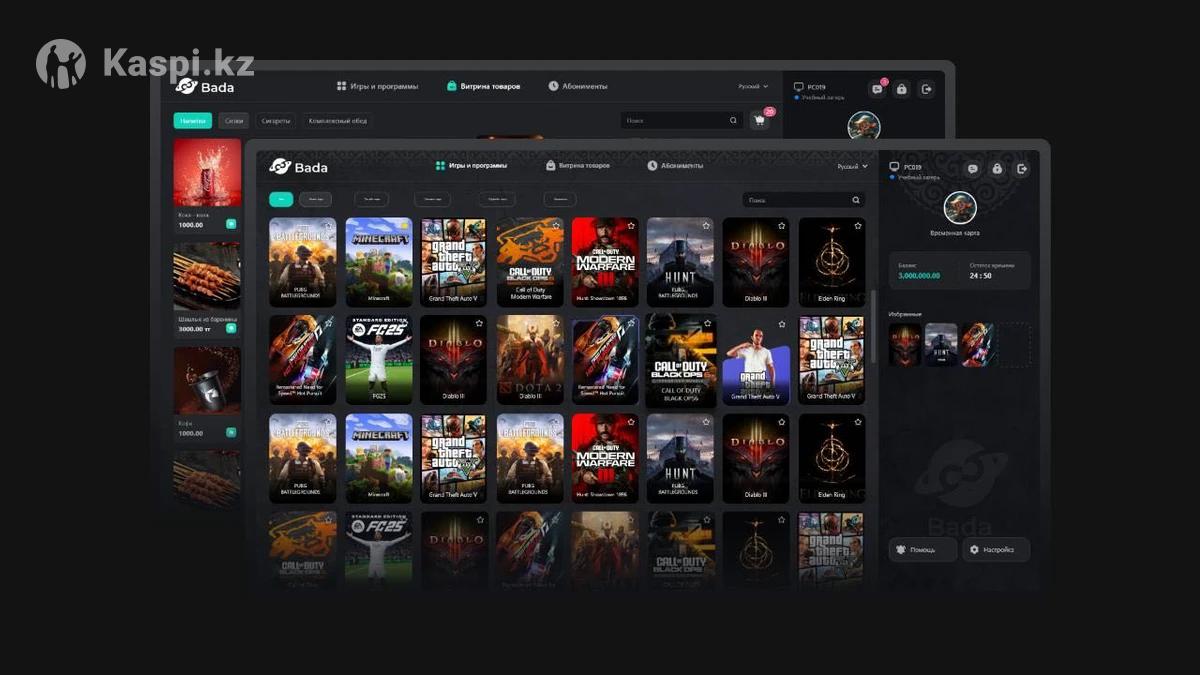Open the shopping cart with red badge
This screenshot has width=1200, height=675.
[760, 121]
